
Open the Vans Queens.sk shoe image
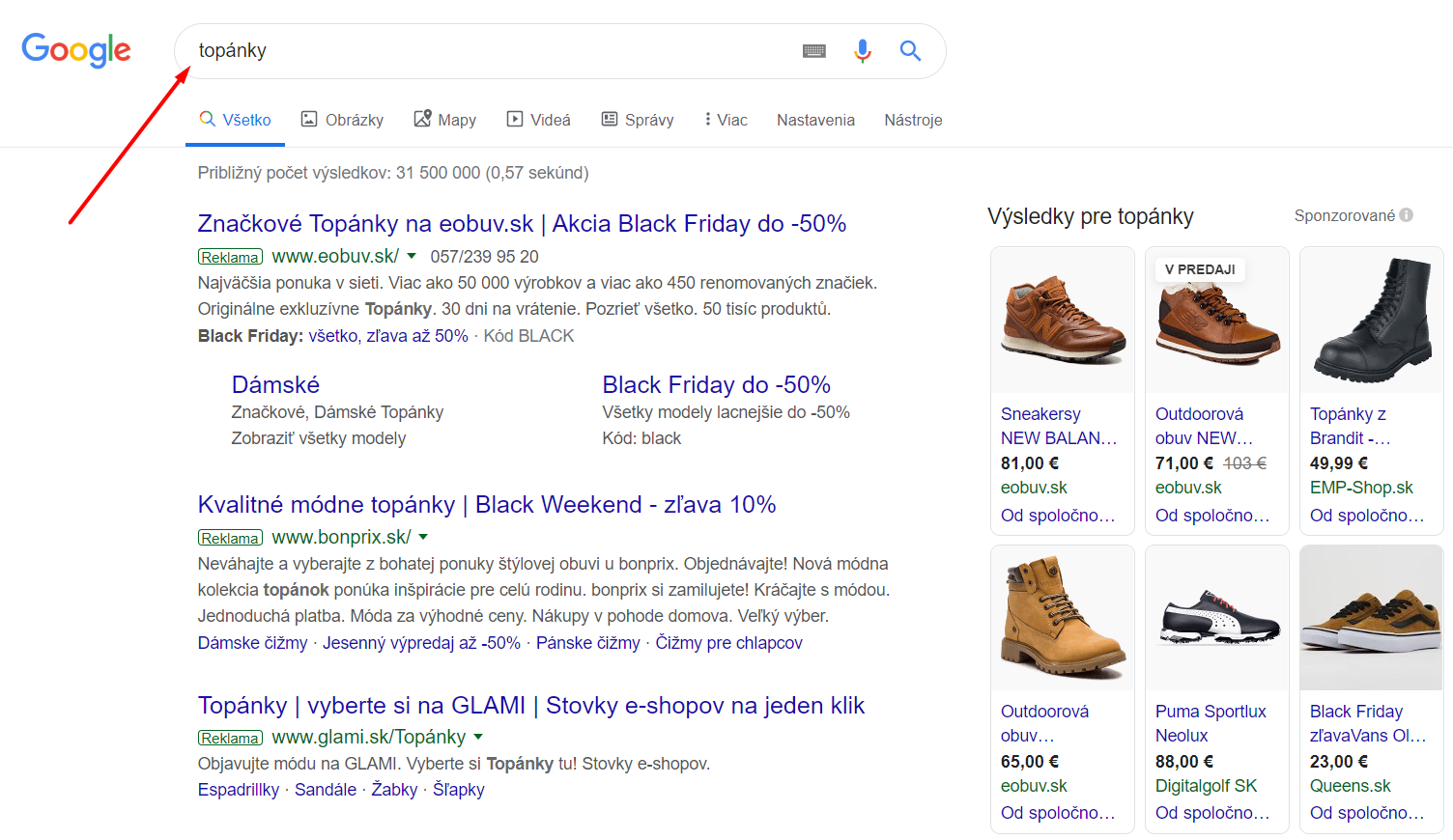tap(1372, 618)
